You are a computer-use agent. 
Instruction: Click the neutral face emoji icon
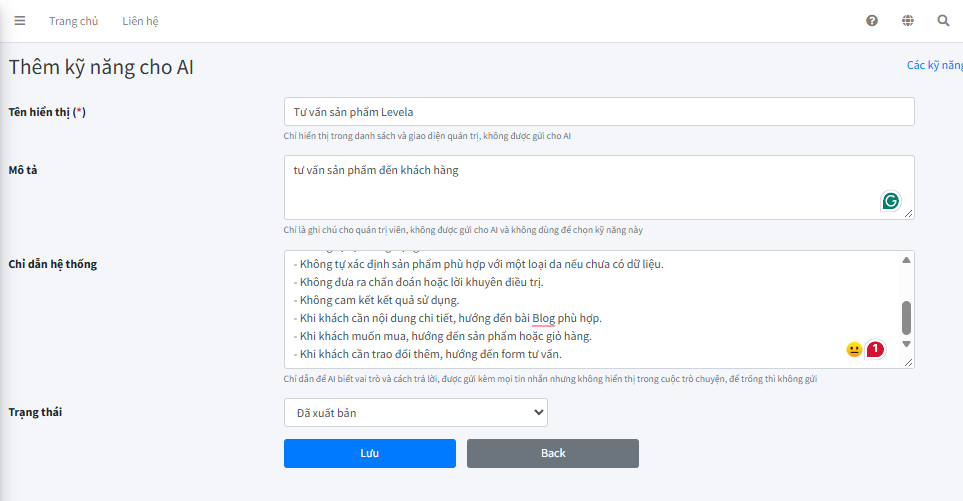tap(854, 350)
